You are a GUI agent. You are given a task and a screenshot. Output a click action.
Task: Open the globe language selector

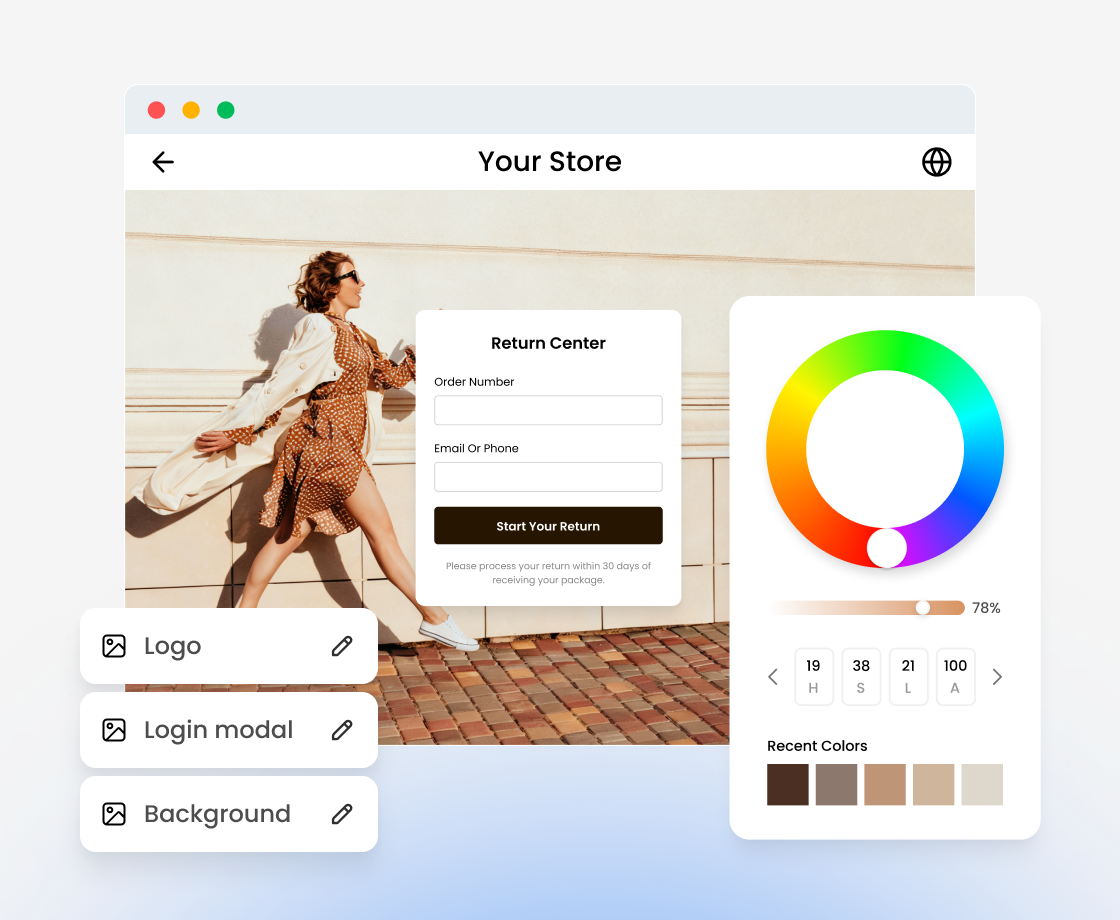(937, 161)
